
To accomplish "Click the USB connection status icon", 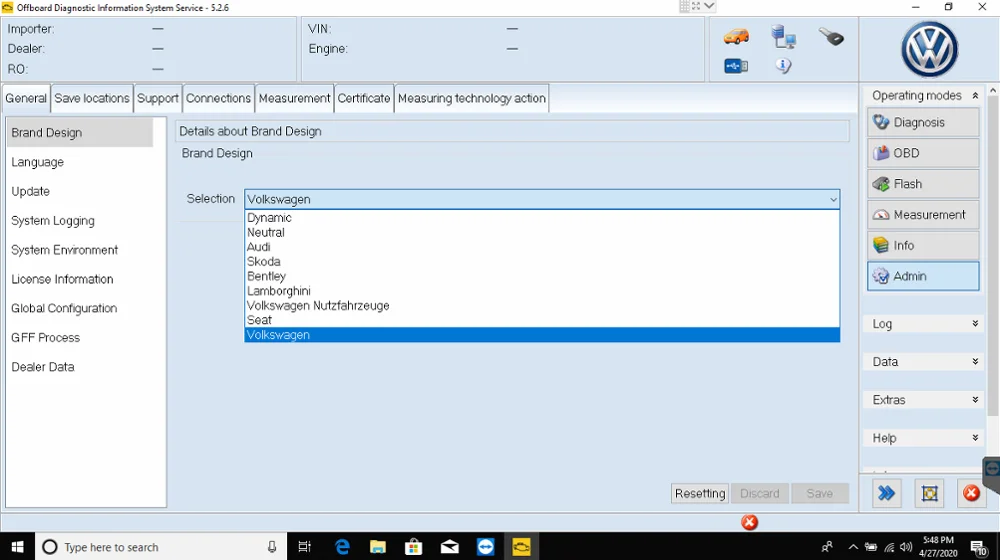I will tap(736, 66).
